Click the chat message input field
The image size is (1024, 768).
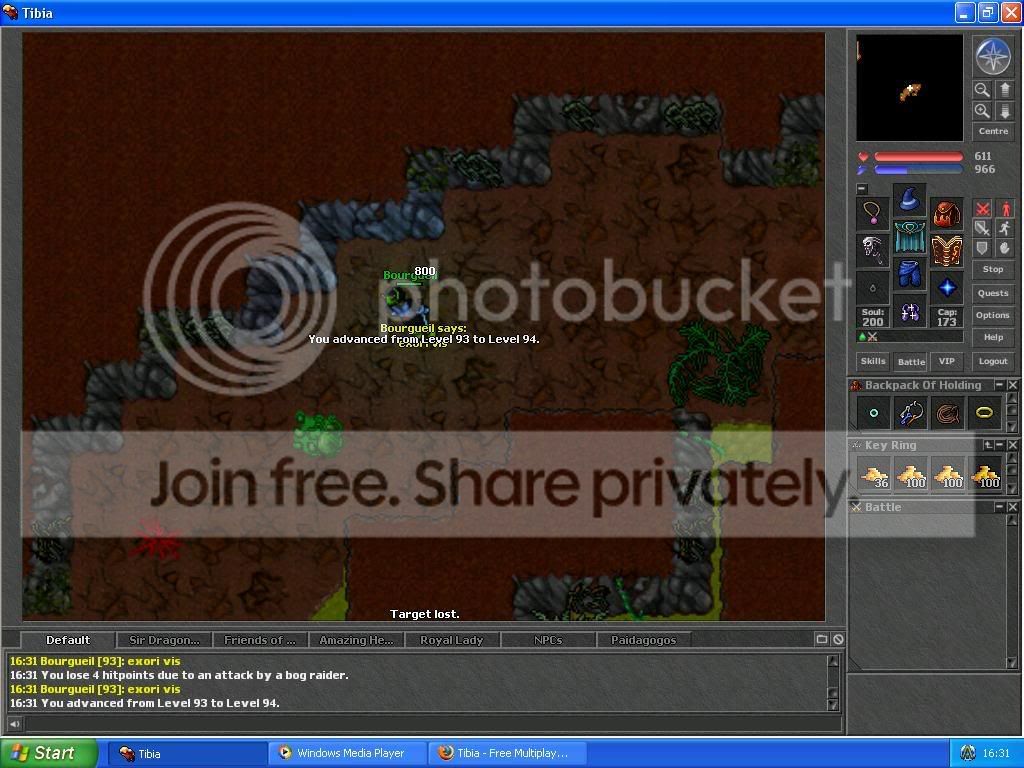[432, 724]
